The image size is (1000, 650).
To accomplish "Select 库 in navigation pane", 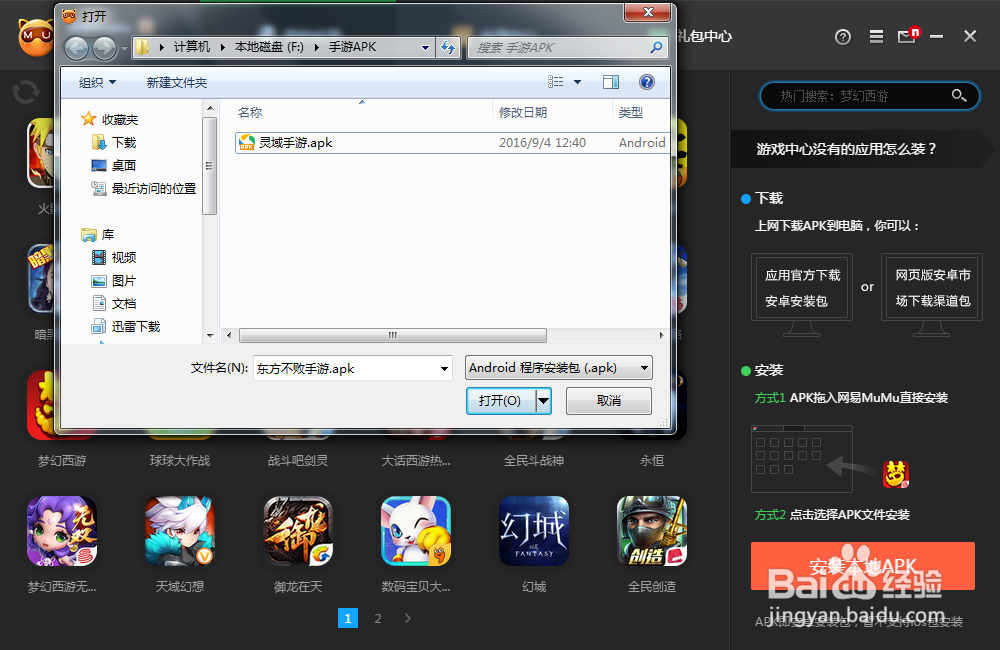I will 98,235.
